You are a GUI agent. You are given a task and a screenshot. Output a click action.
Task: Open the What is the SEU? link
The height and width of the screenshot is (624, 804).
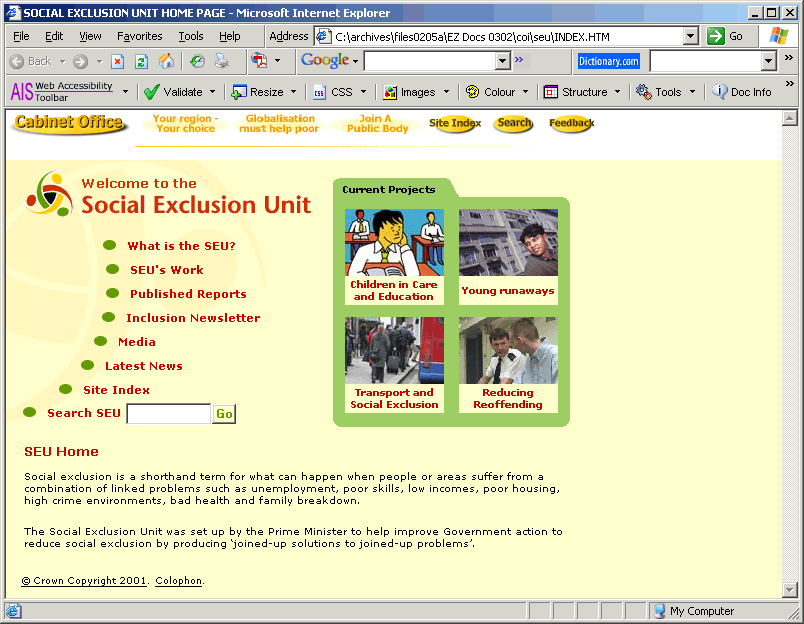point(182,246)
